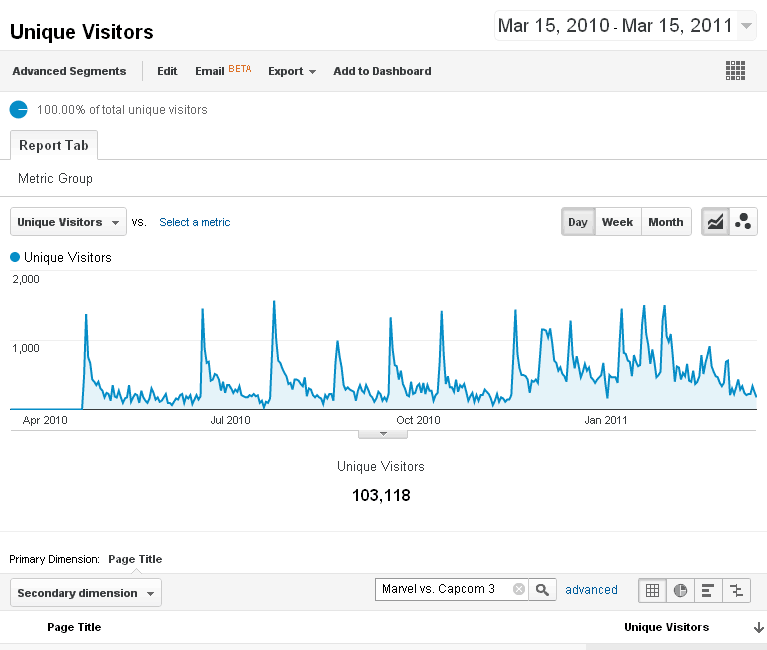
Task: Open the date range picker
Action: tap(625, 26)
